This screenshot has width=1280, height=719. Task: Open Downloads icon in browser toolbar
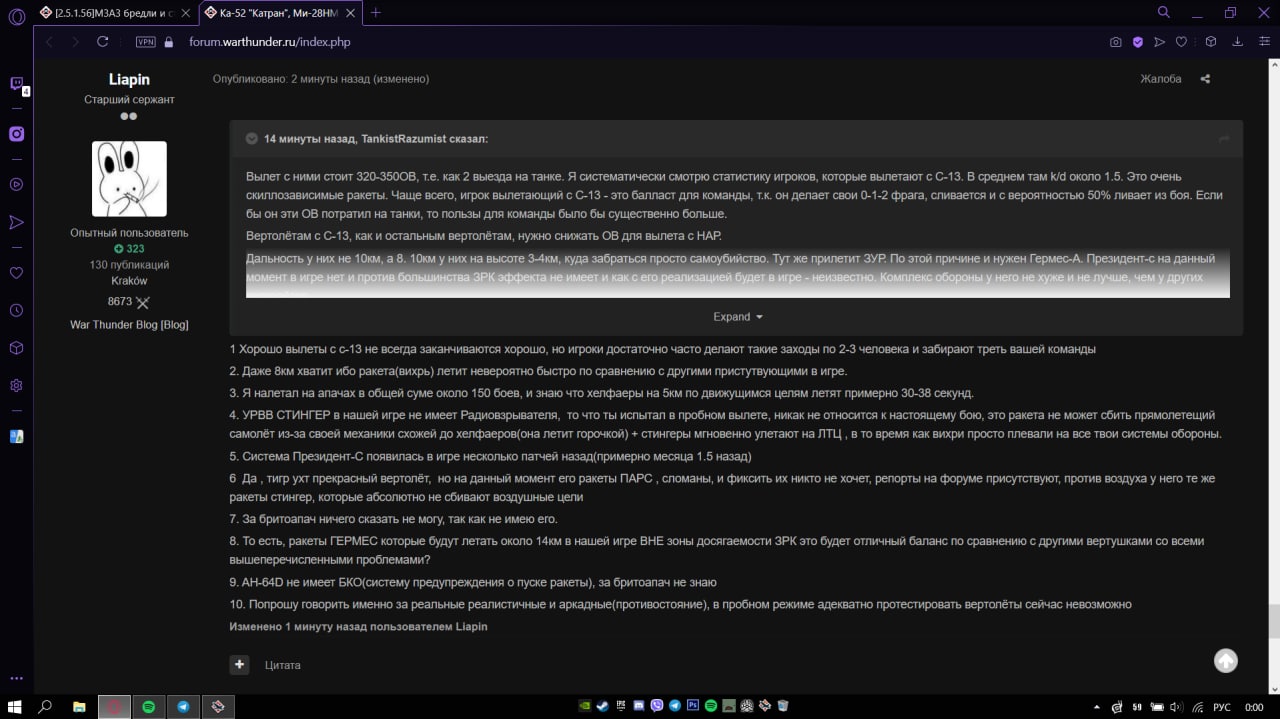1238,42
